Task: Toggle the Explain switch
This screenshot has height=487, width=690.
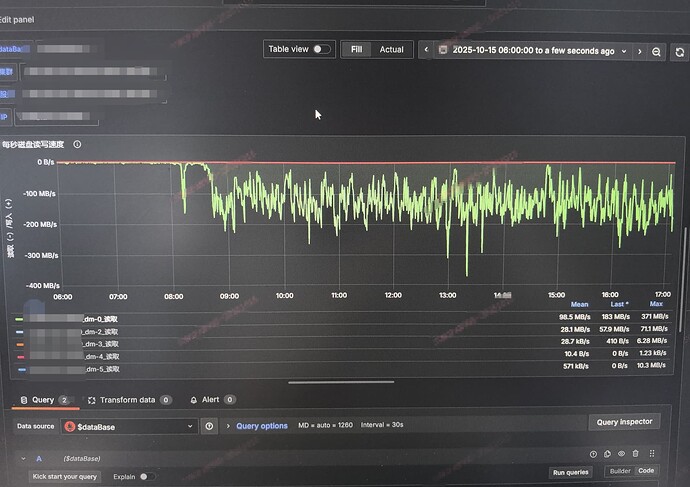Action: [x=147, y=476]
